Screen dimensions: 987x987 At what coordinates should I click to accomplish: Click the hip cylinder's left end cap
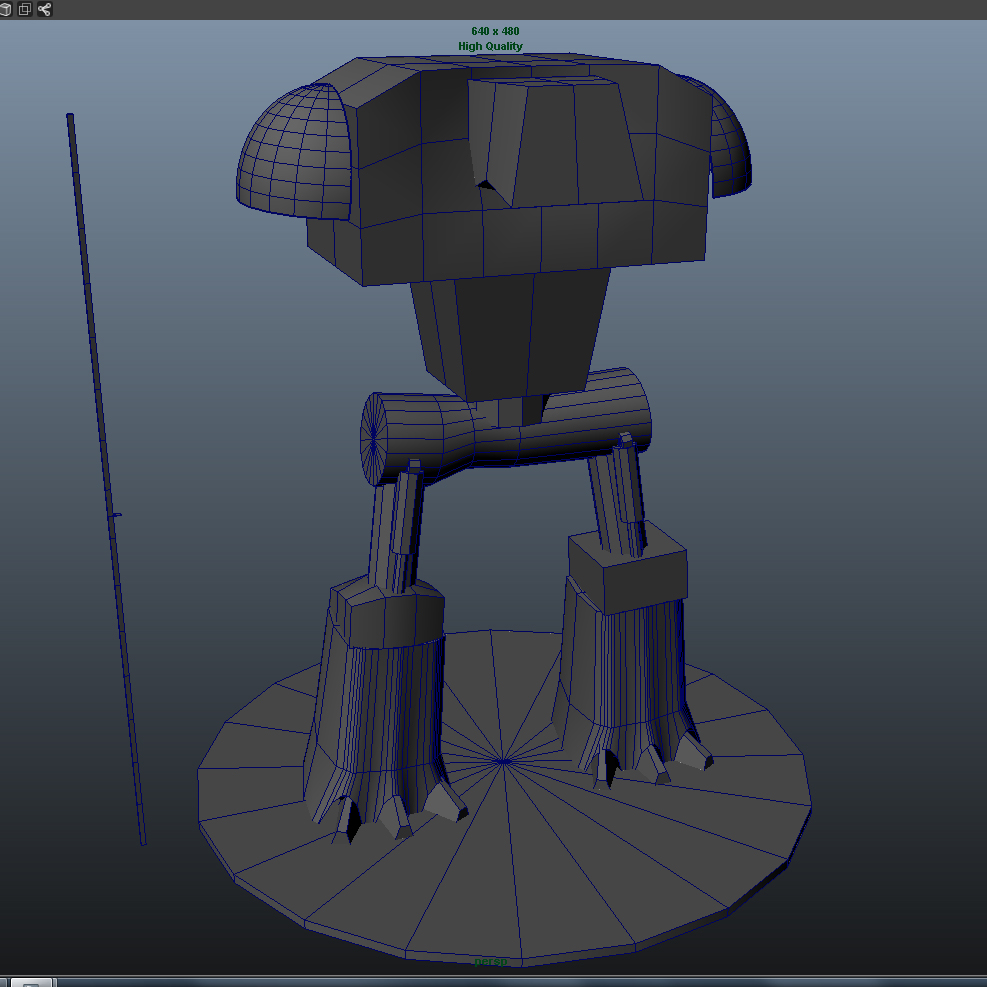374,437
